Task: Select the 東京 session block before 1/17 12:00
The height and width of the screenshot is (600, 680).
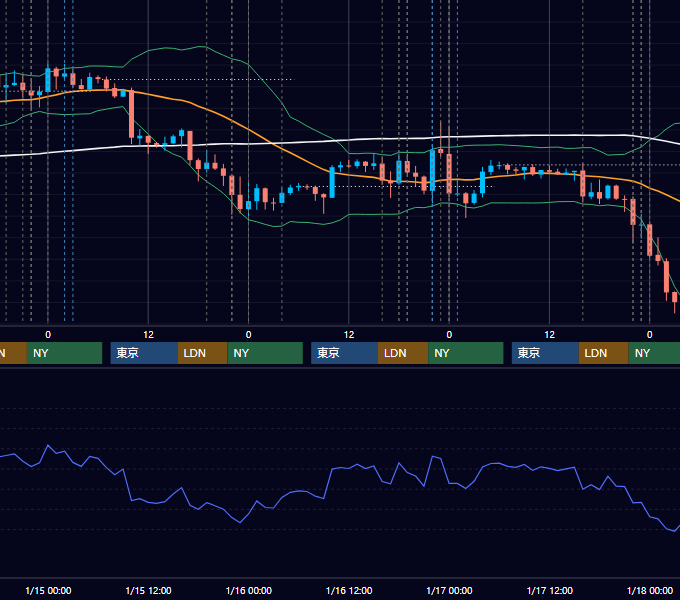Action: point(545,353)
